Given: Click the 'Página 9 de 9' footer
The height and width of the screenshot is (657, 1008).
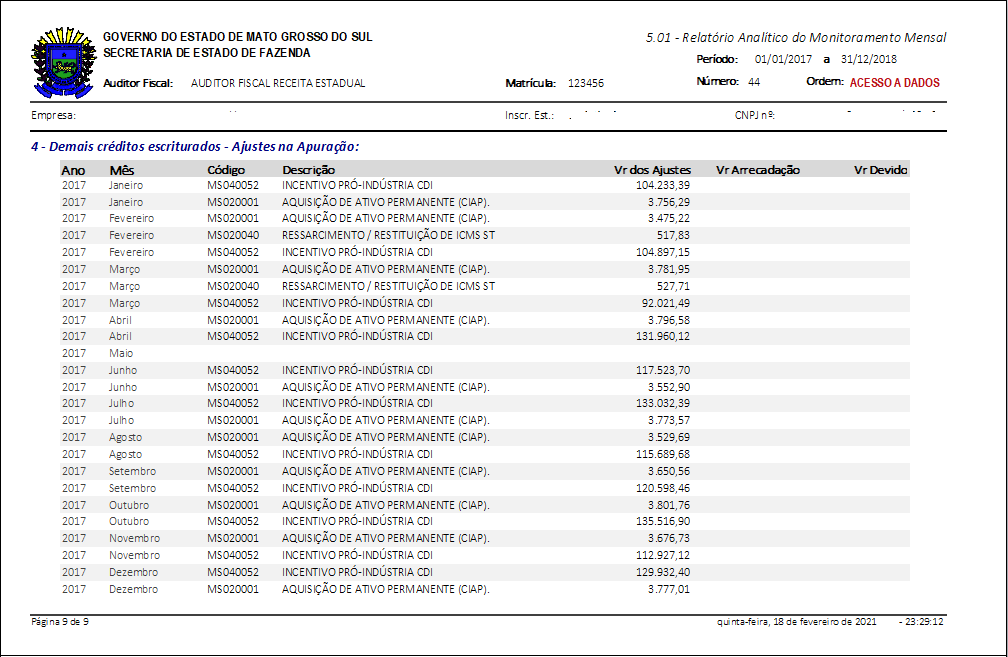Looking at the screenshot, I should (60, 622).
